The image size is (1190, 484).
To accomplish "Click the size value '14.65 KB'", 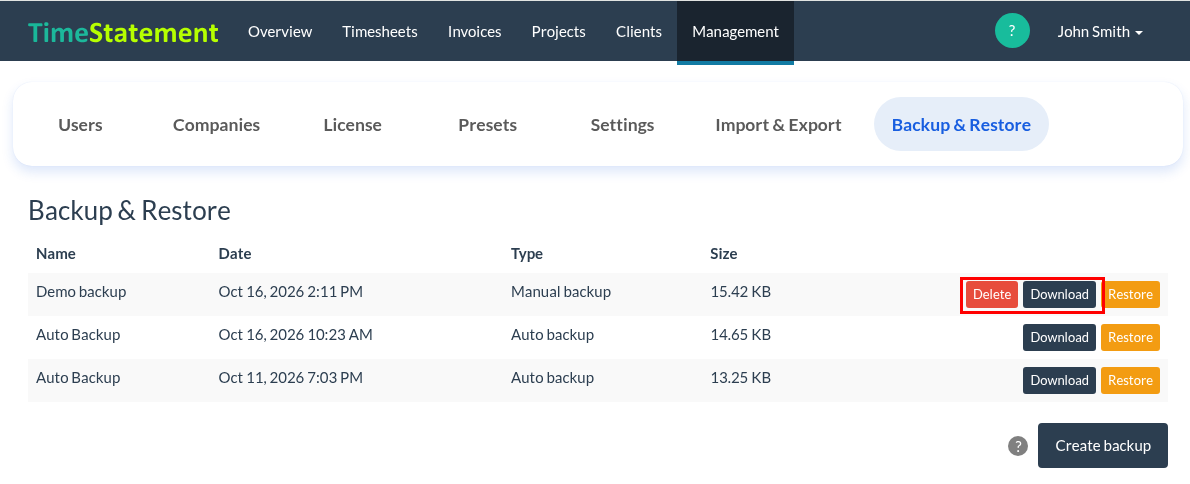I will [741, 335].
